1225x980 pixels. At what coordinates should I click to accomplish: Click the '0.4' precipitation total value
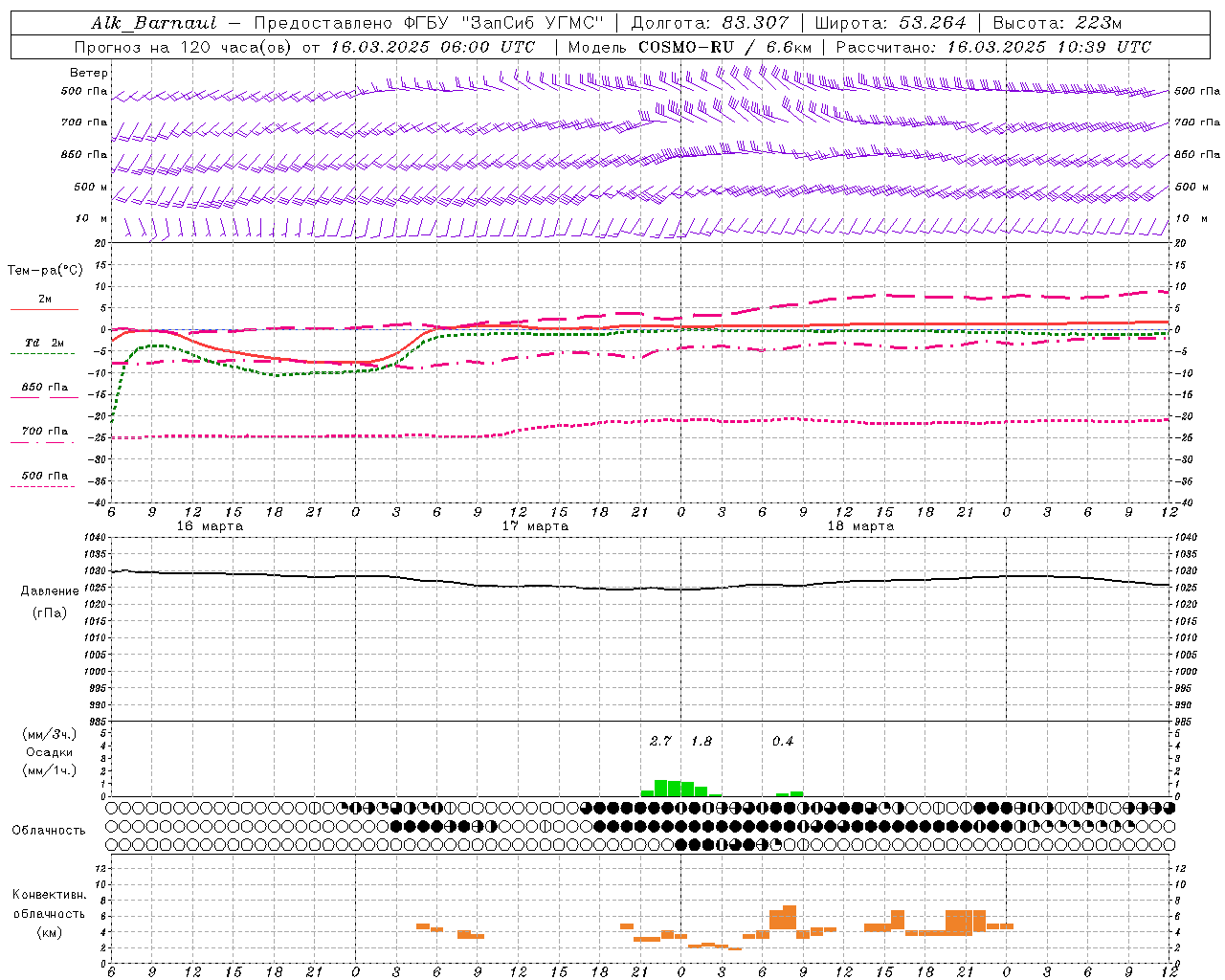coord(782,741)
